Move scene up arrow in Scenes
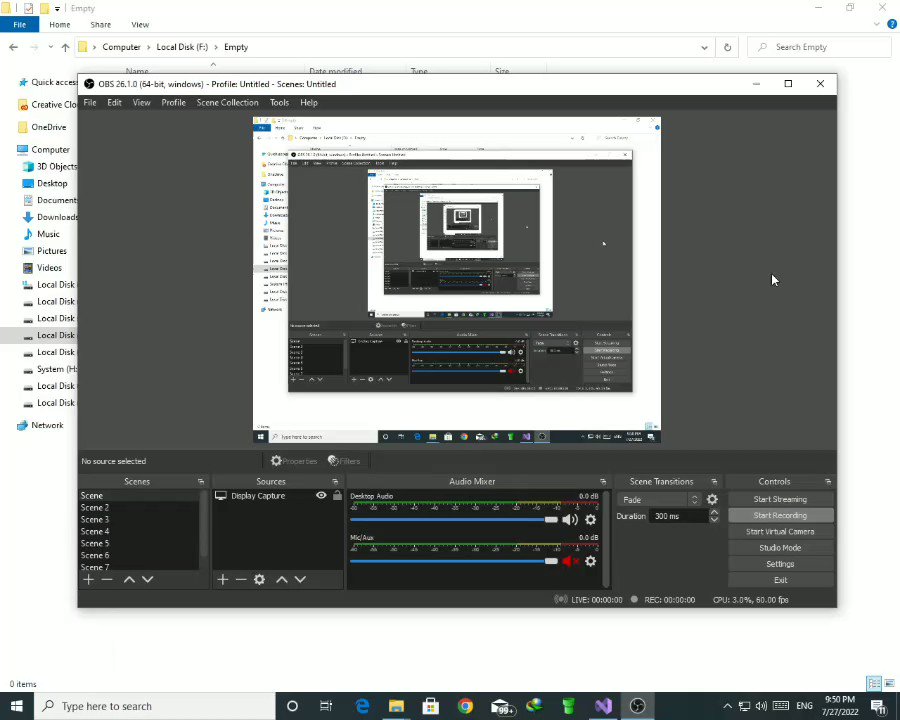The image size is (900, 720). [x=129, y=579]
